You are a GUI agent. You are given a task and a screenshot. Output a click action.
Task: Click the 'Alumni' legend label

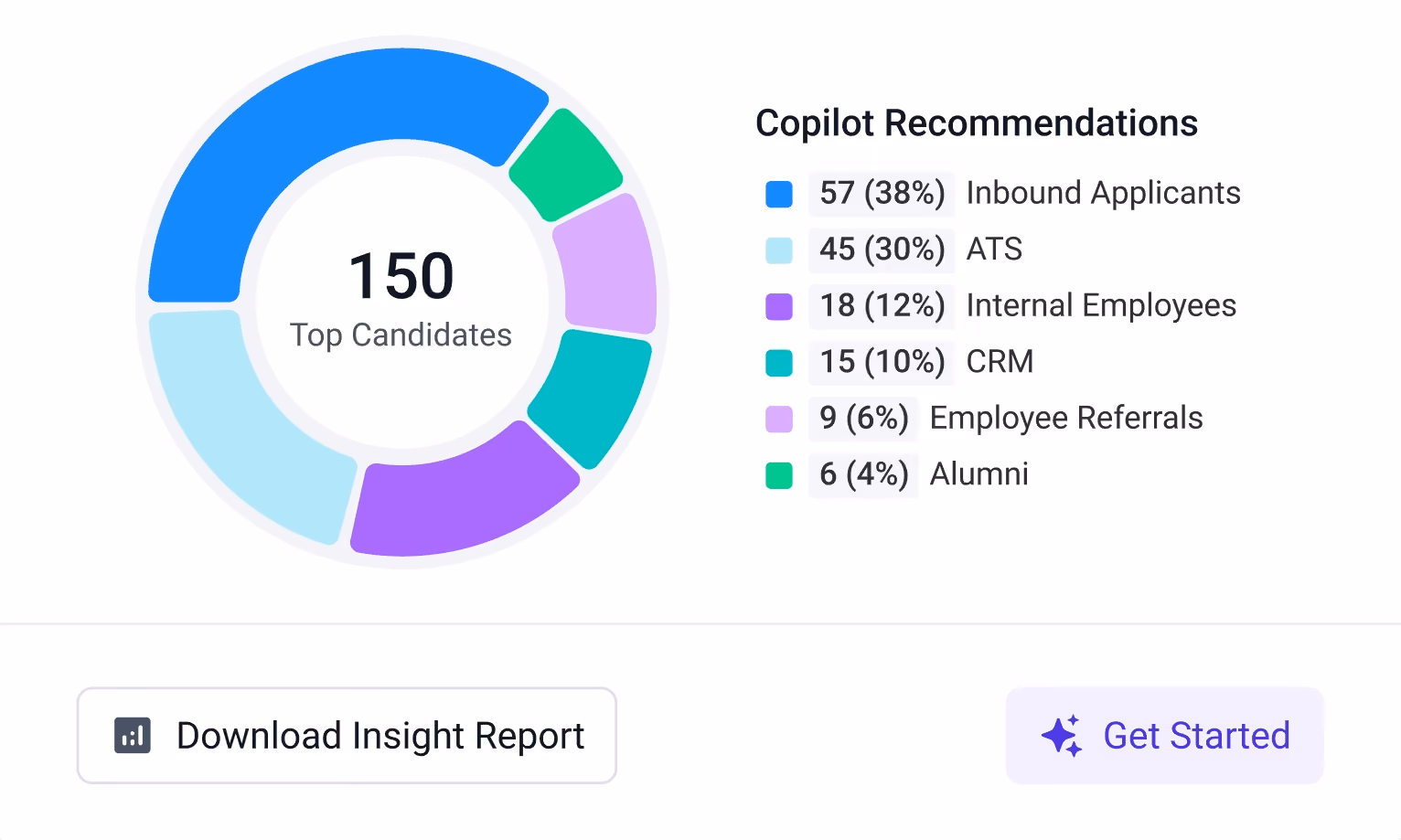pos(979,474)
